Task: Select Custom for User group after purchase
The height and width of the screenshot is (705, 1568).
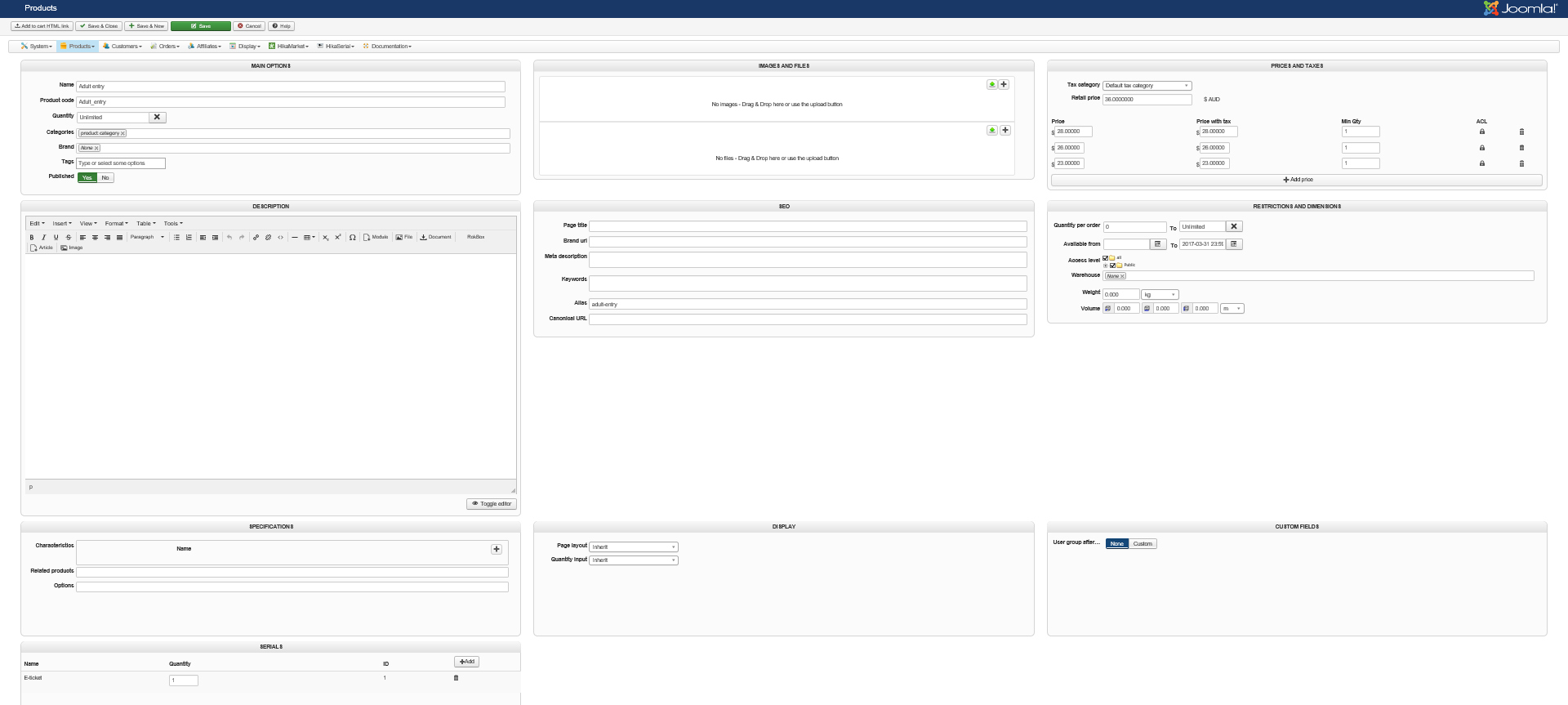Action: 1143,544
